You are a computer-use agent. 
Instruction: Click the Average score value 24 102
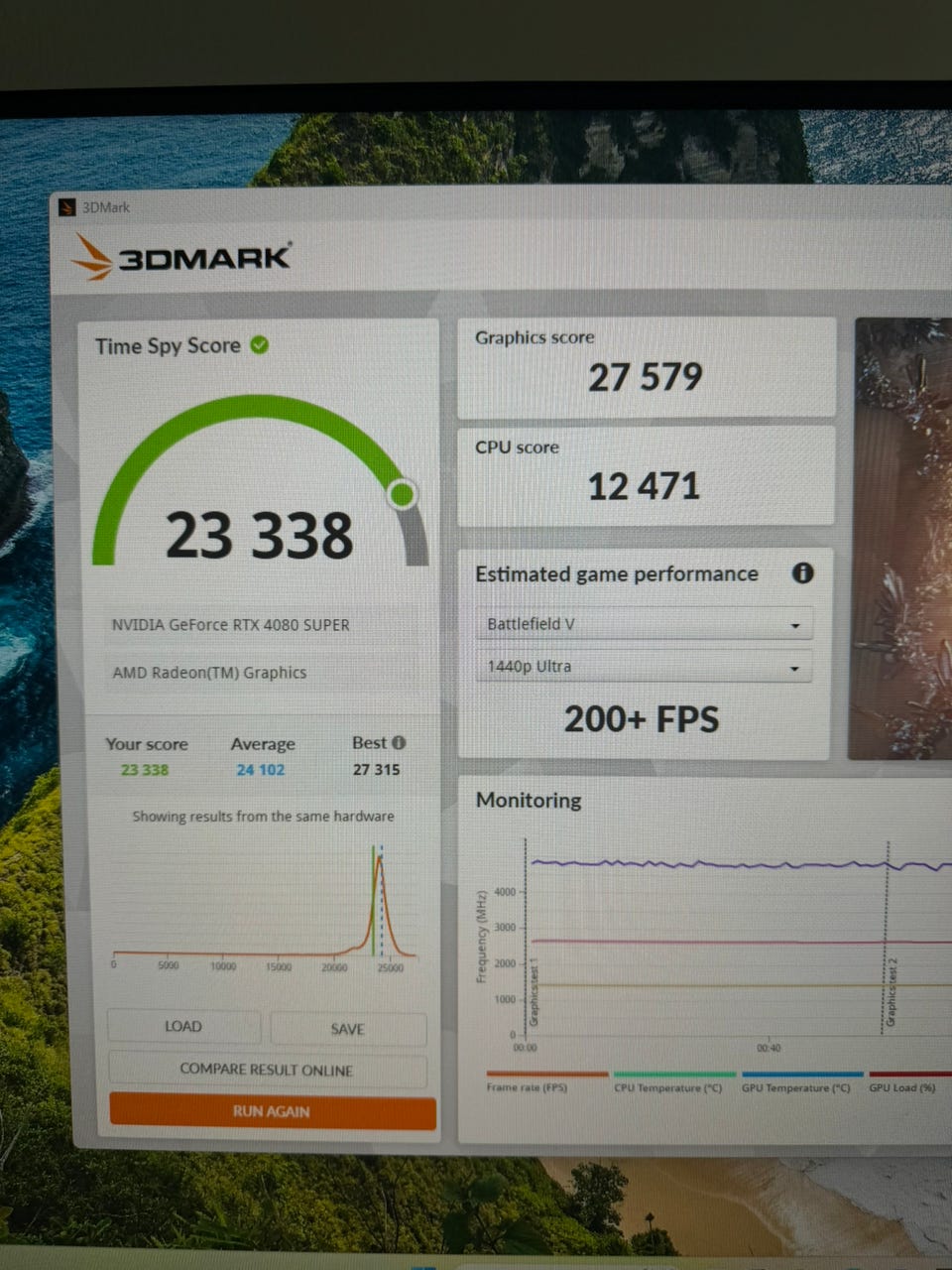click(x=260, y=770)
